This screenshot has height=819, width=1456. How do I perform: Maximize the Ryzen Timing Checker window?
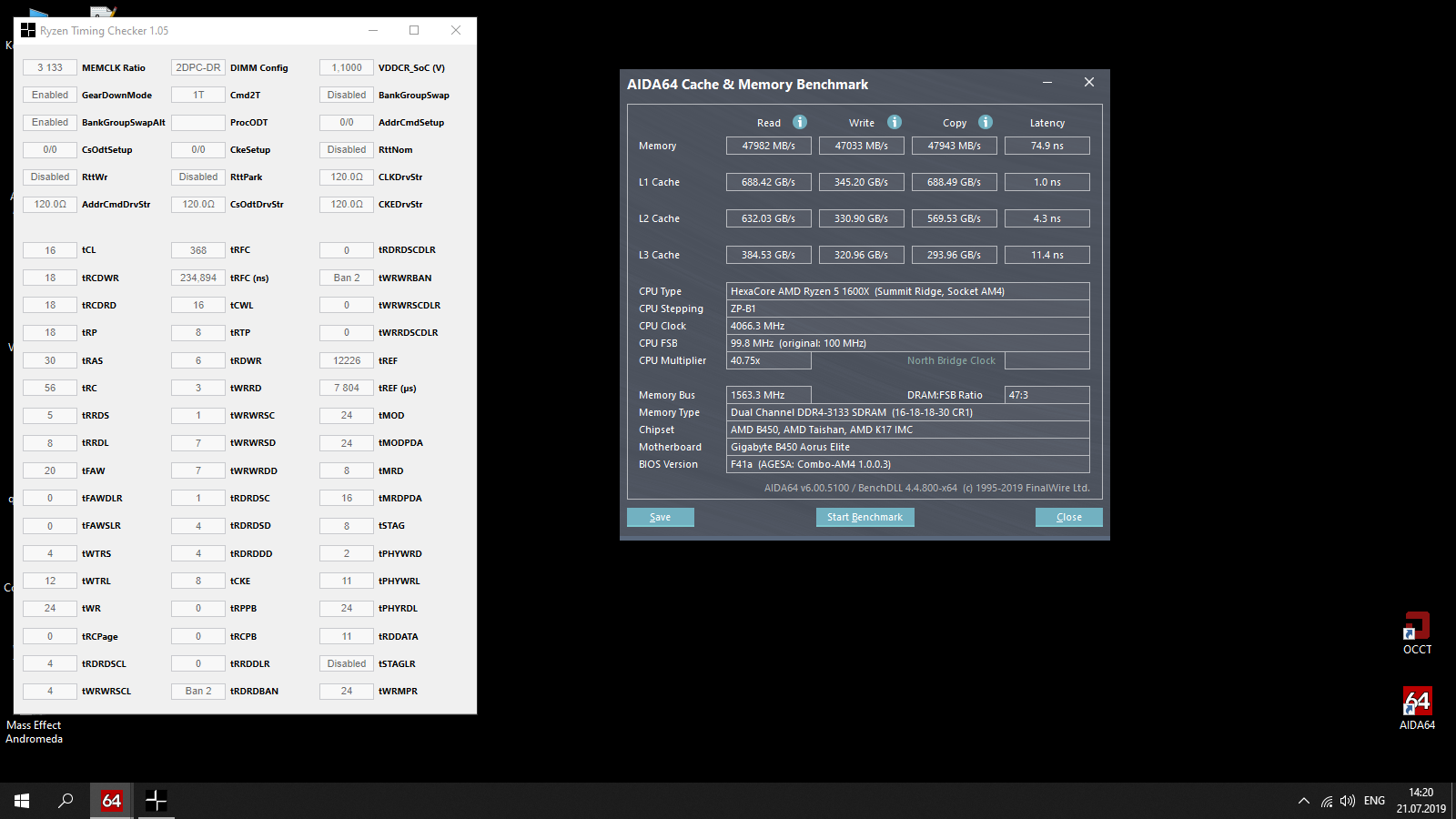414,30
